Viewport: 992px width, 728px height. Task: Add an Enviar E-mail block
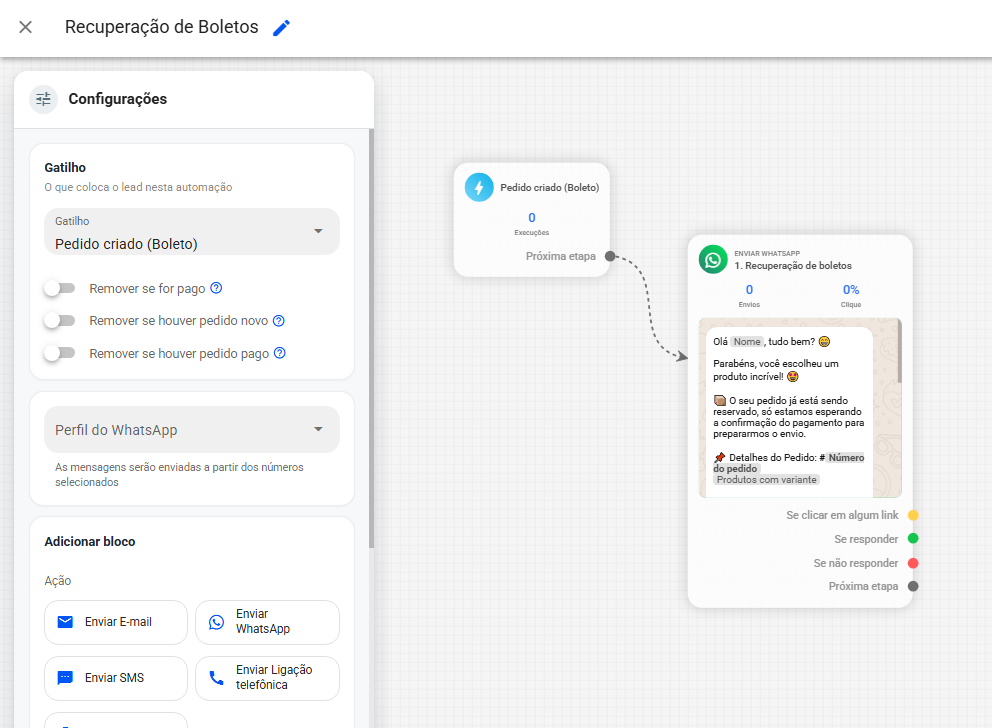tap(116, 622)
